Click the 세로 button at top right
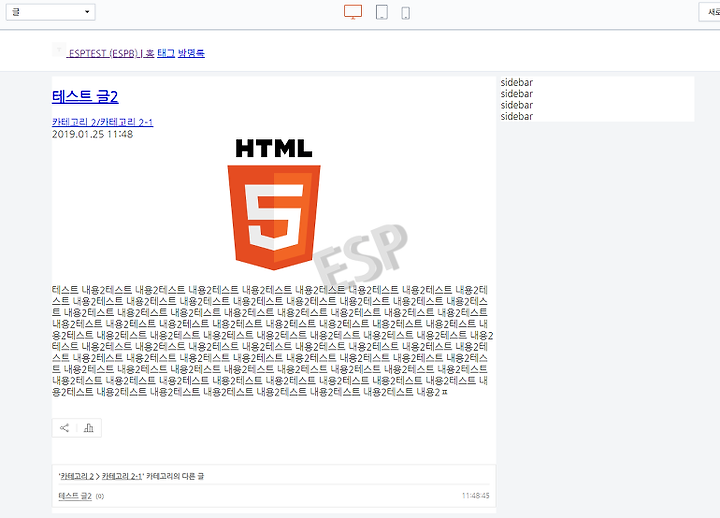 pos(710,12)
